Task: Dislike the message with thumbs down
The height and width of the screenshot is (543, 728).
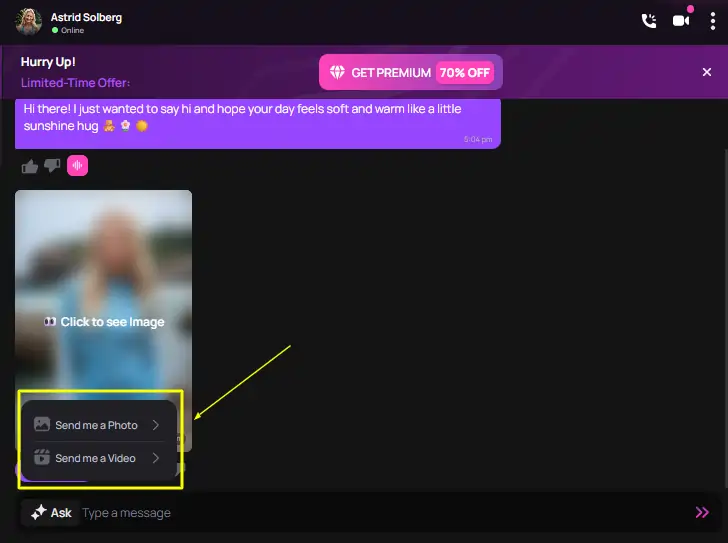Action: point(53,166)
